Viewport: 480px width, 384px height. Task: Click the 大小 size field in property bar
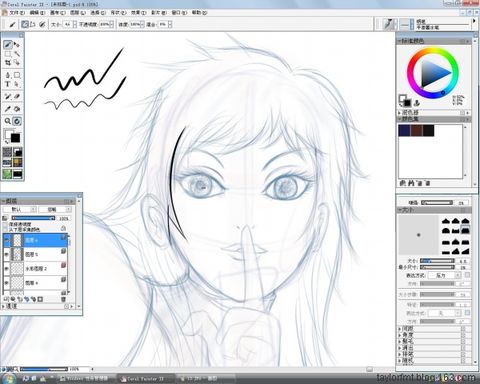click(68, 24)
